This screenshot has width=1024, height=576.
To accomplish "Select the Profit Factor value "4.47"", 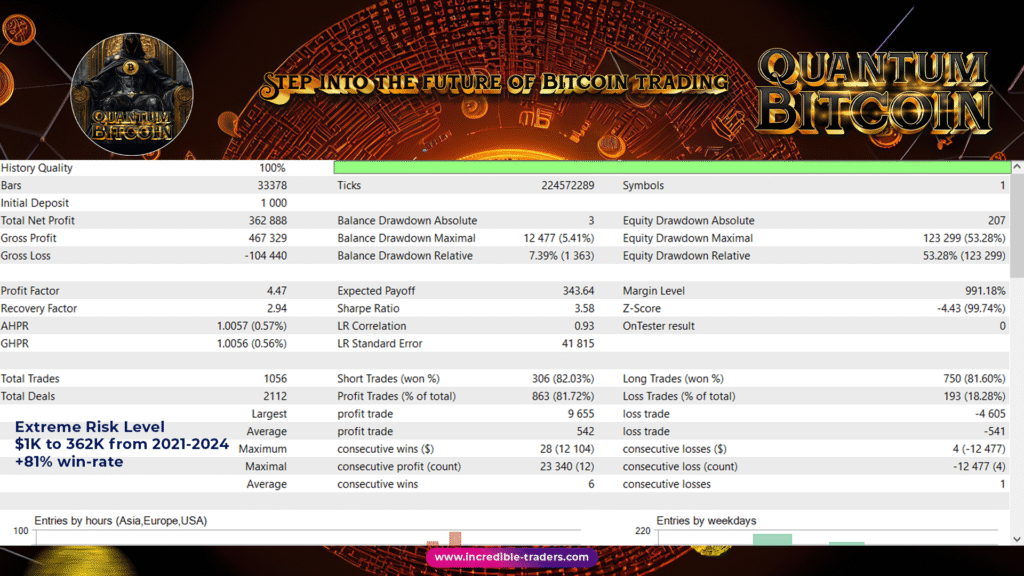I will (x=276, y=291).
